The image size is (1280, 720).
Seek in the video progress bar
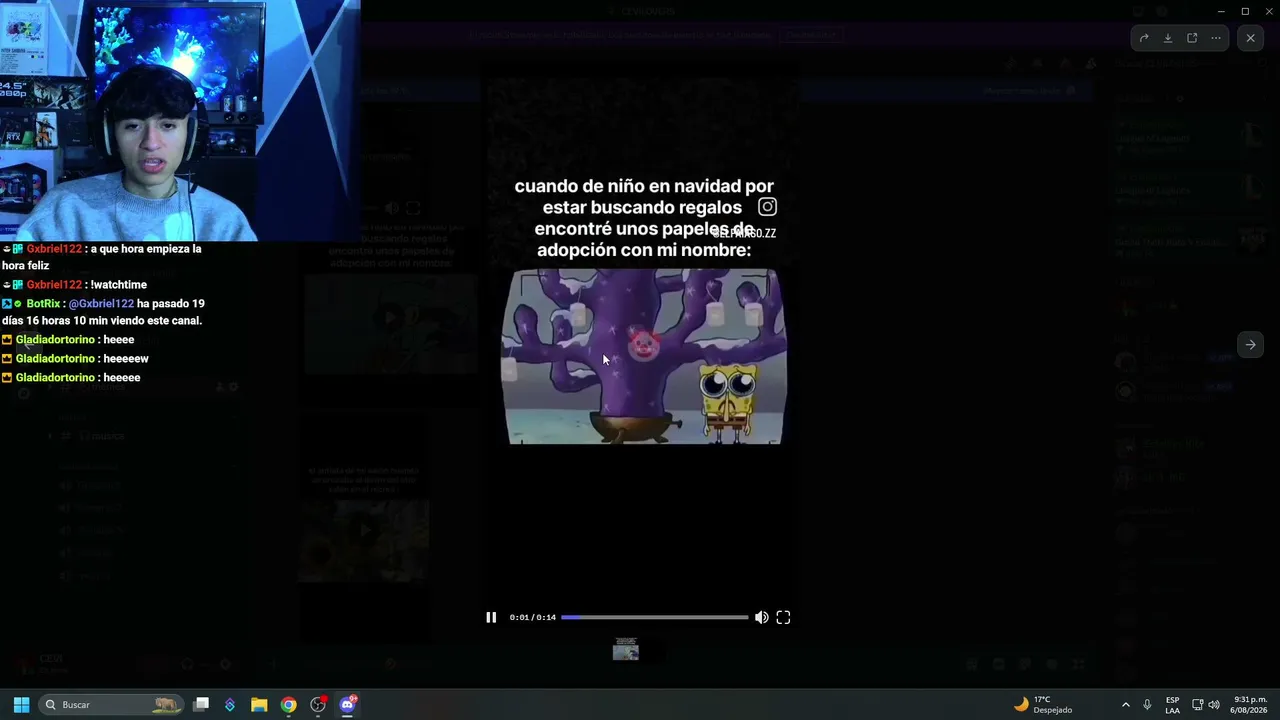coord(655,618)
